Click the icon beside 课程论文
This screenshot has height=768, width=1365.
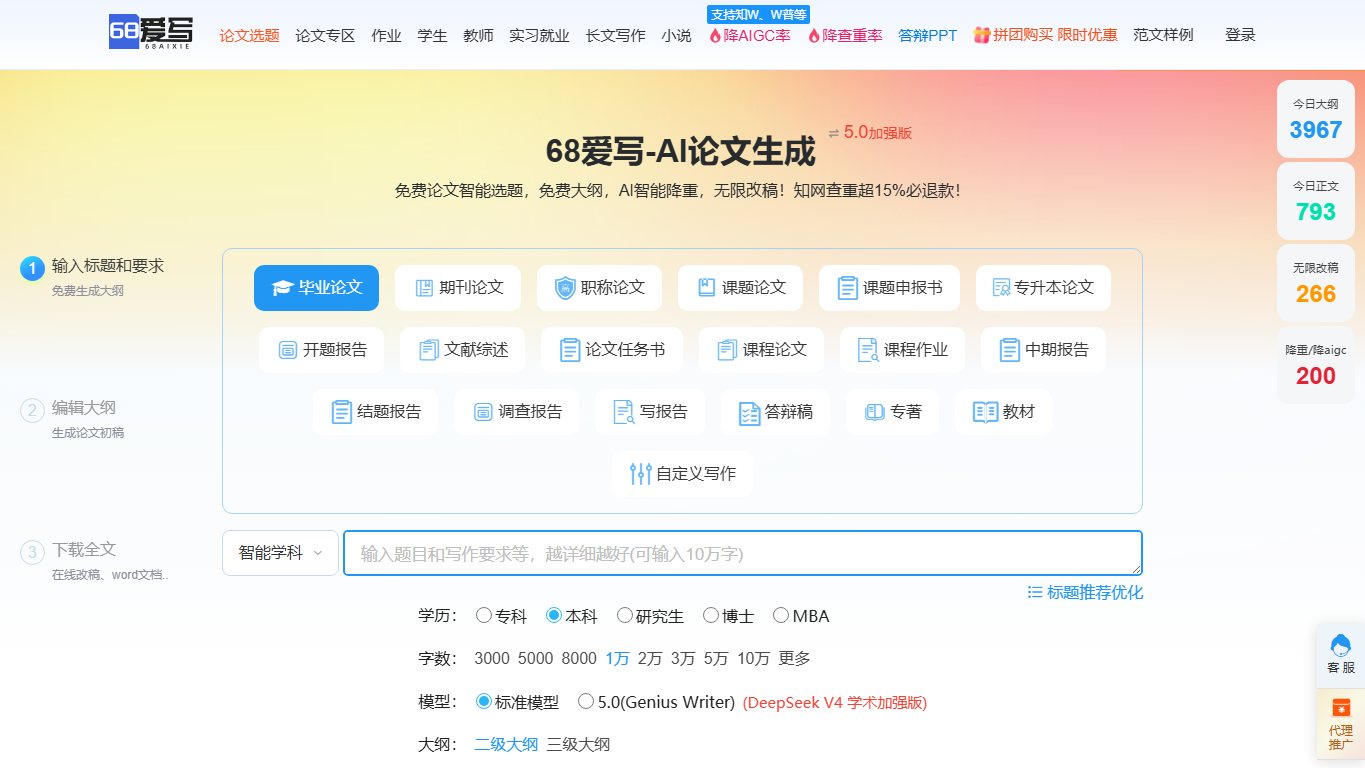coord(728,350)
